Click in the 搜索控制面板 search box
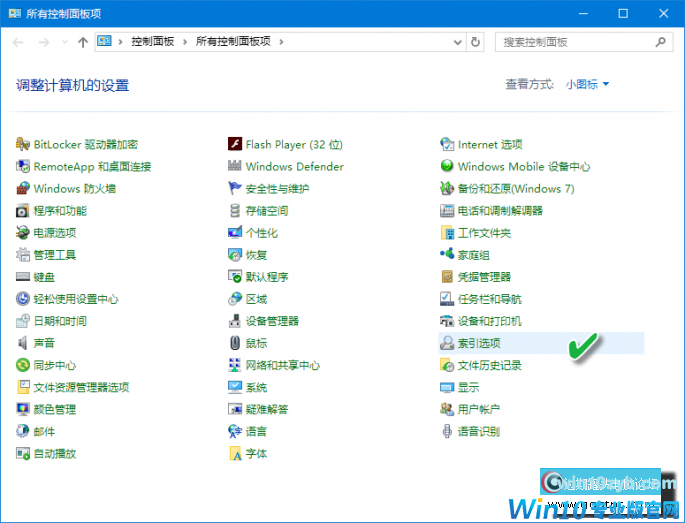The width and height of the screenshot is (685, 523). 575,42
